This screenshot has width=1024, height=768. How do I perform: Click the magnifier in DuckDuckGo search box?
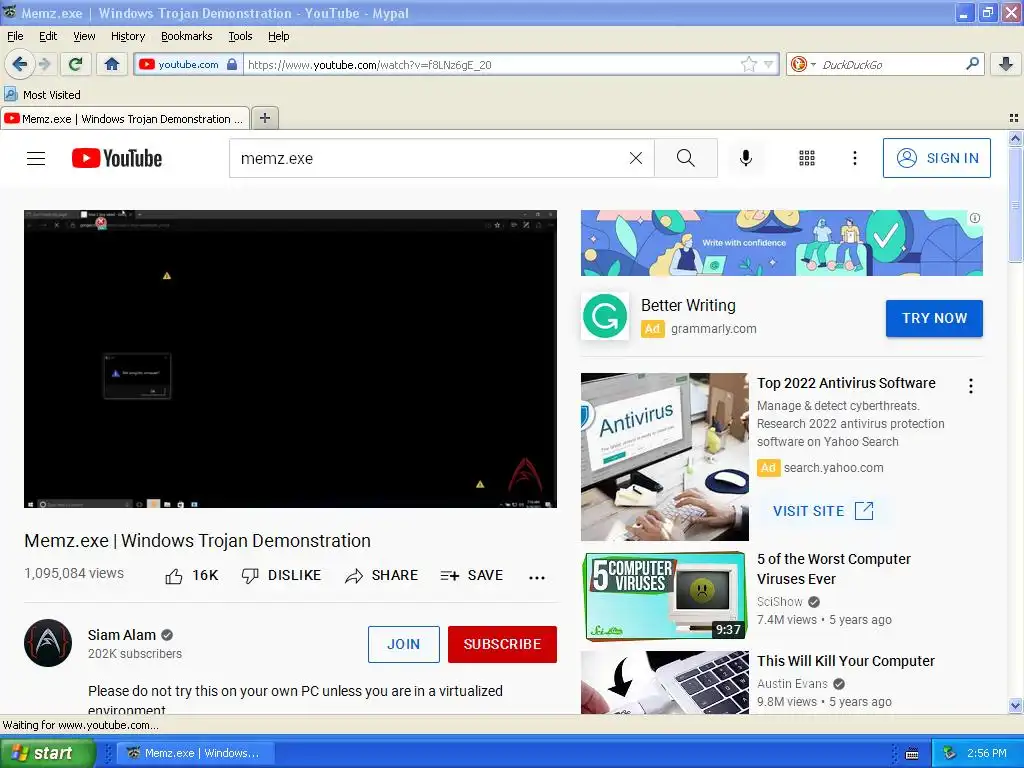[972, 64]
